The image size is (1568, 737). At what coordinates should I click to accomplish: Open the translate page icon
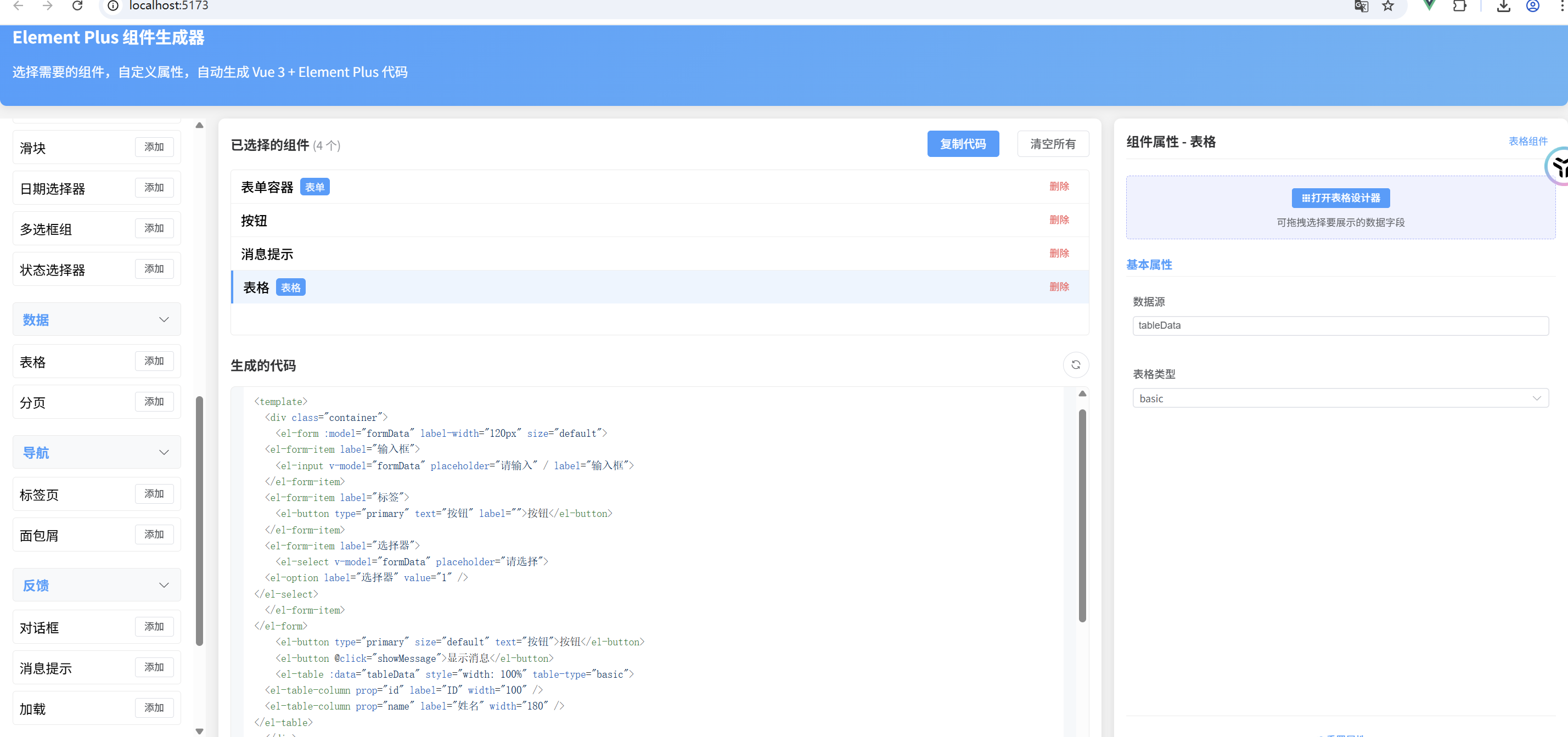click(1361, 6)
